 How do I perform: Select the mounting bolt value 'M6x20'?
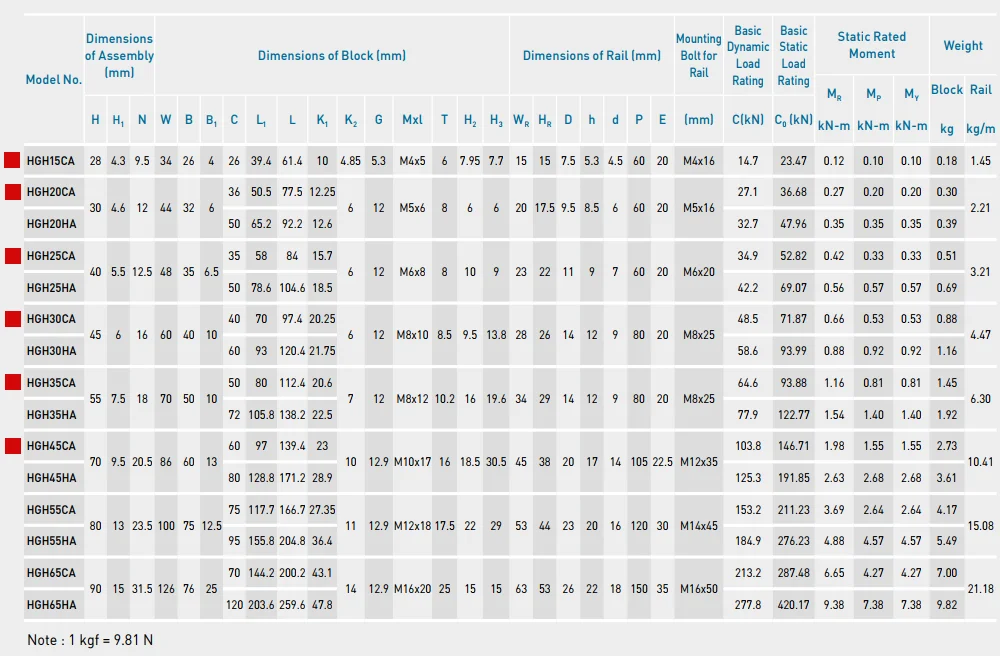pos(698,272)
